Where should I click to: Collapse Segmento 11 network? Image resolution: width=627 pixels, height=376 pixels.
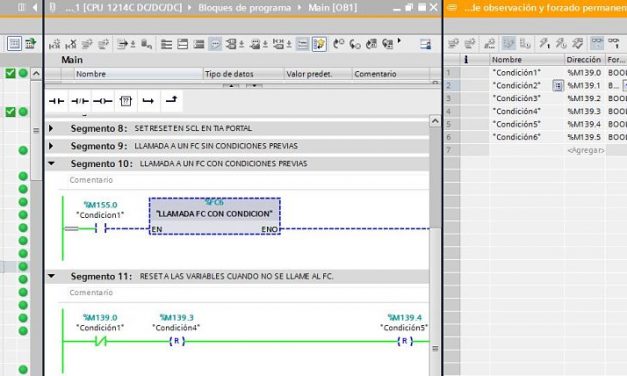pos(51,276)
